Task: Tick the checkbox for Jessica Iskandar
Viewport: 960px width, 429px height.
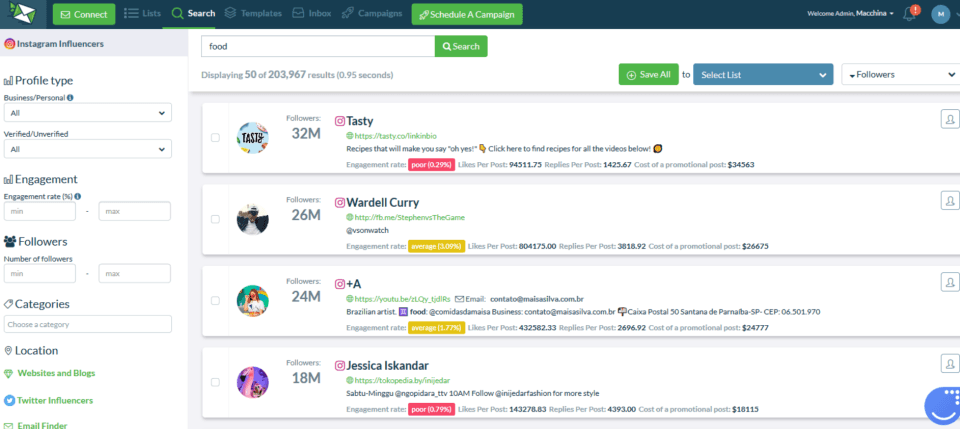Action: point(216,382)
